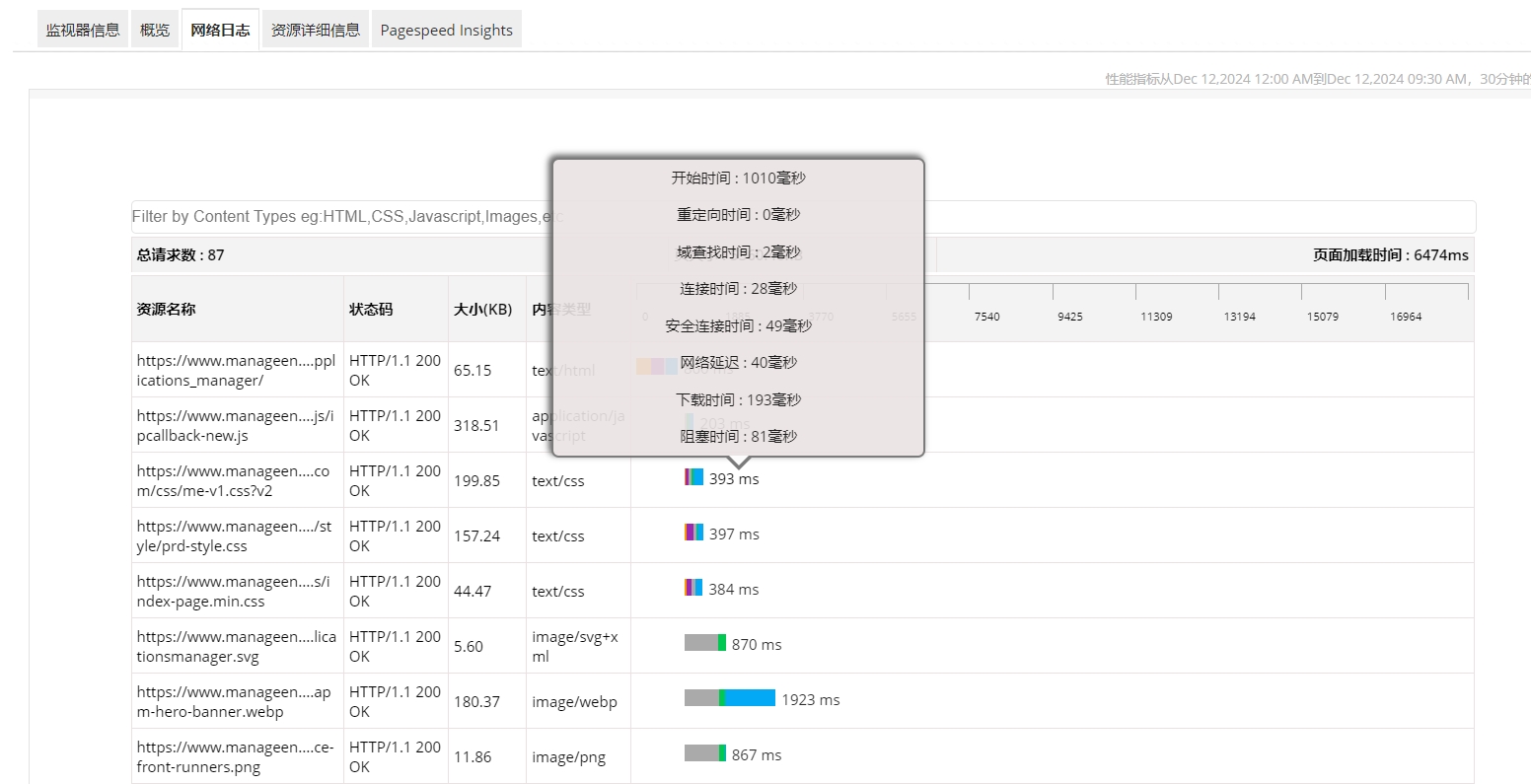1531x784 pixels.
Task: Click the size value 157.24
Action: pos(476,535)
